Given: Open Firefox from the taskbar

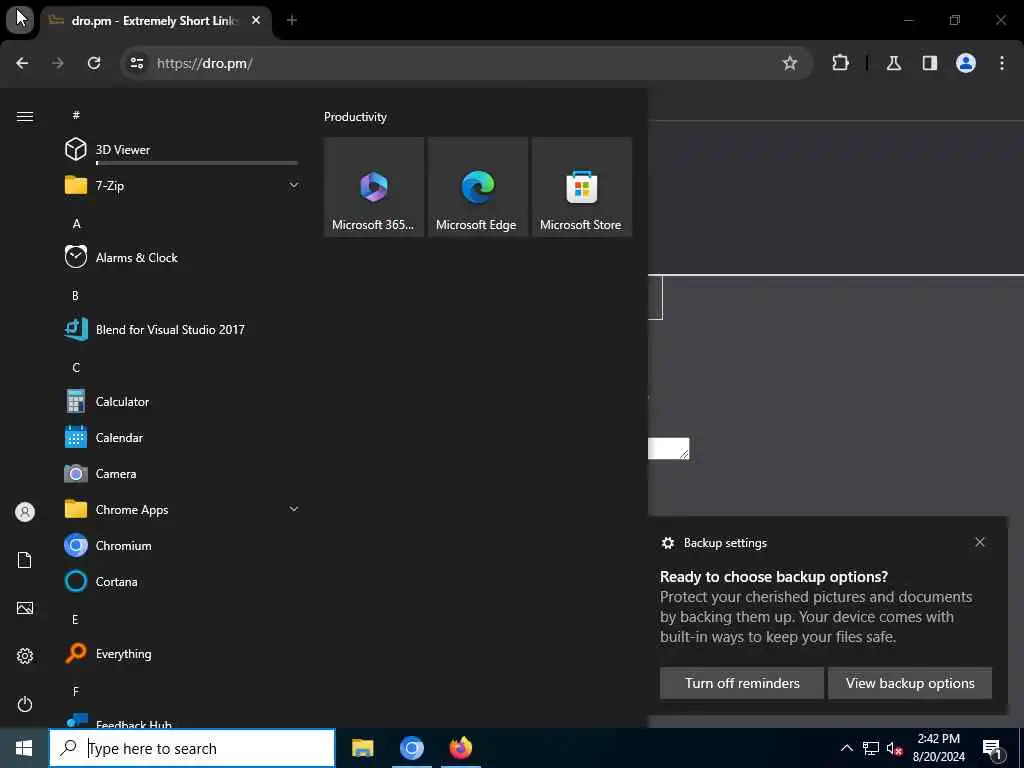Looking at the screenshot, I should tap(460, 748).
